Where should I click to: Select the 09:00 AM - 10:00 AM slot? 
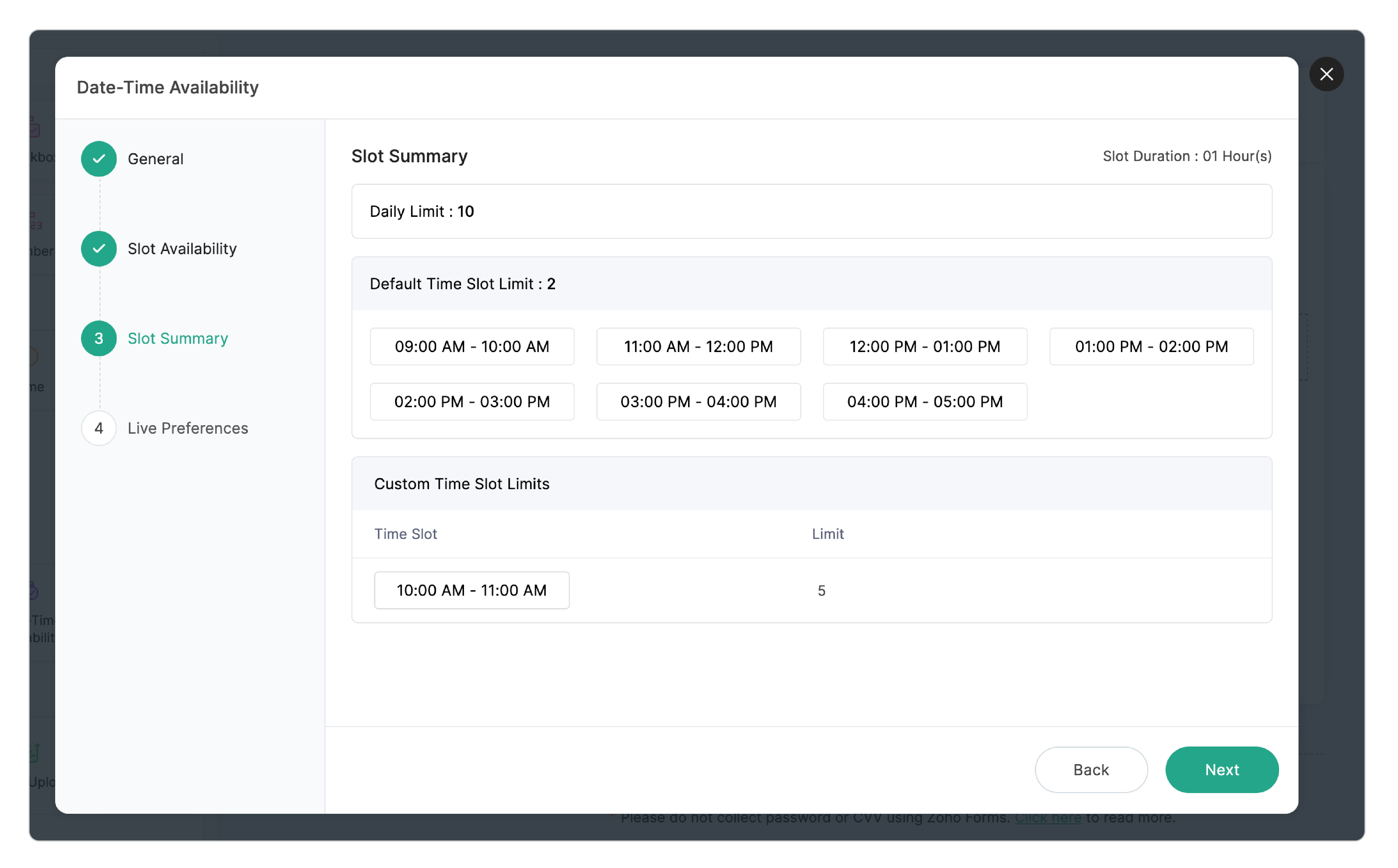point(472,346)
